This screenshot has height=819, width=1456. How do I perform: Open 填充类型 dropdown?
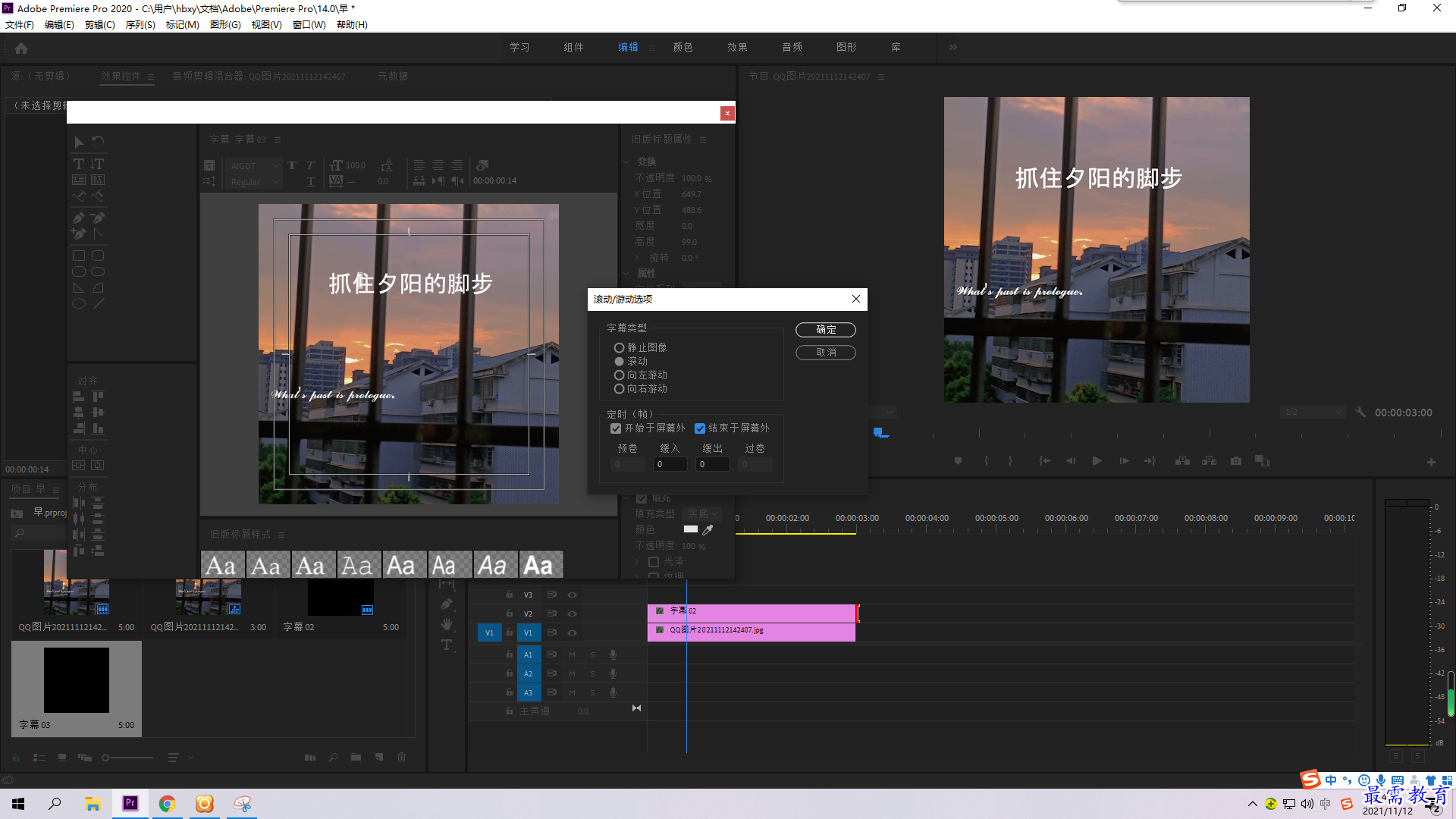click(x=702, y=513)
